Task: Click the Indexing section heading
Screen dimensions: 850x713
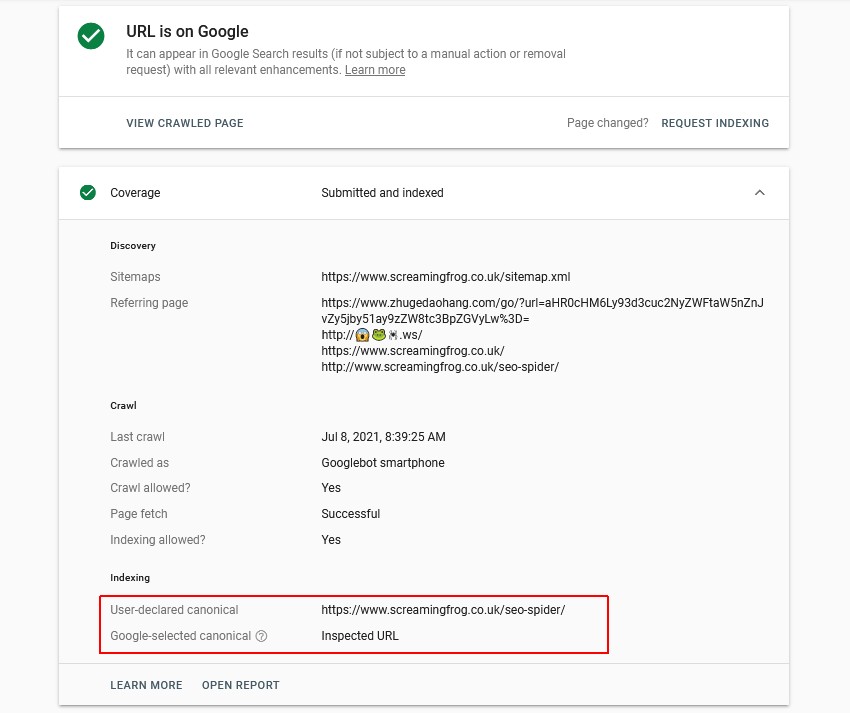Action: pyautogui.click(x=130, y=577)
